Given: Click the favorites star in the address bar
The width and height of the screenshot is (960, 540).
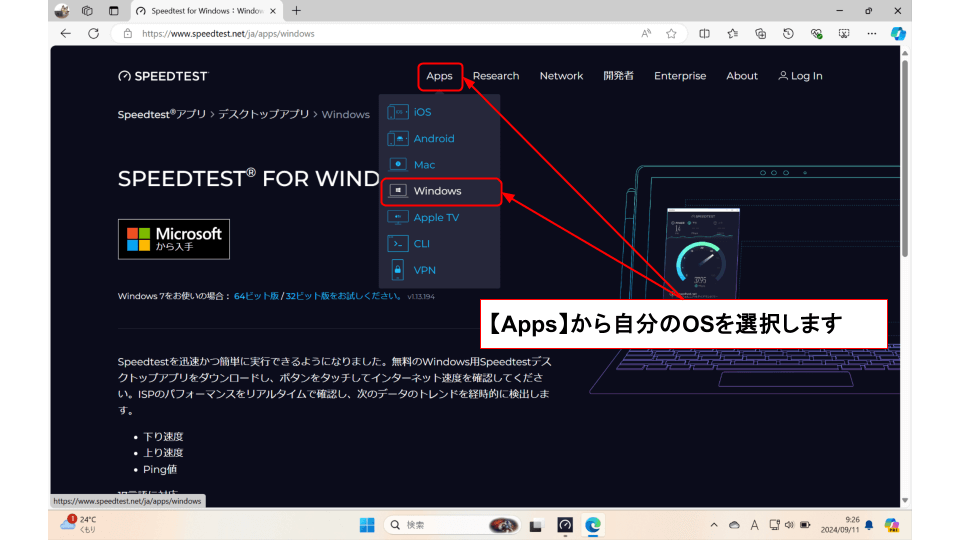Looking at the screenshot, I should pos(671,33).
